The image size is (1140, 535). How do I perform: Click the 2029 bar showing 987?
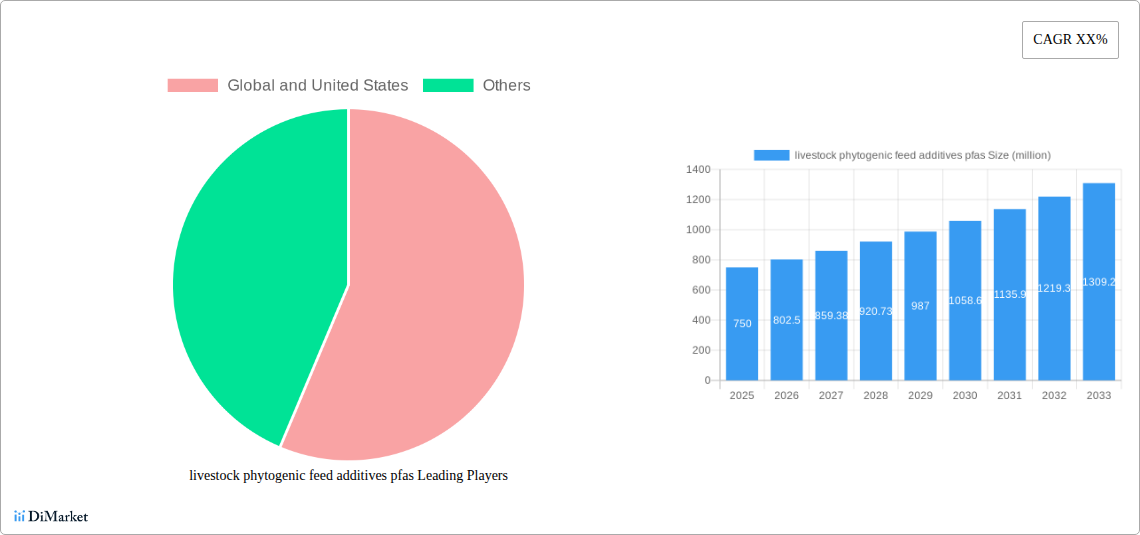pyautogui.click(x=920, y=306)
